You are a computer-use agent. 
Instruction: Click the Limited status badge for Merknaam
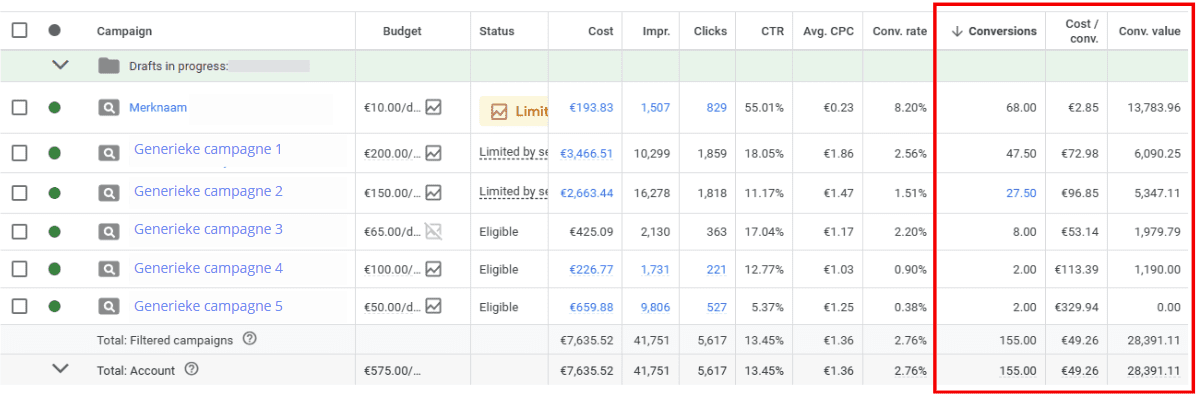click(x=514, y=111)
